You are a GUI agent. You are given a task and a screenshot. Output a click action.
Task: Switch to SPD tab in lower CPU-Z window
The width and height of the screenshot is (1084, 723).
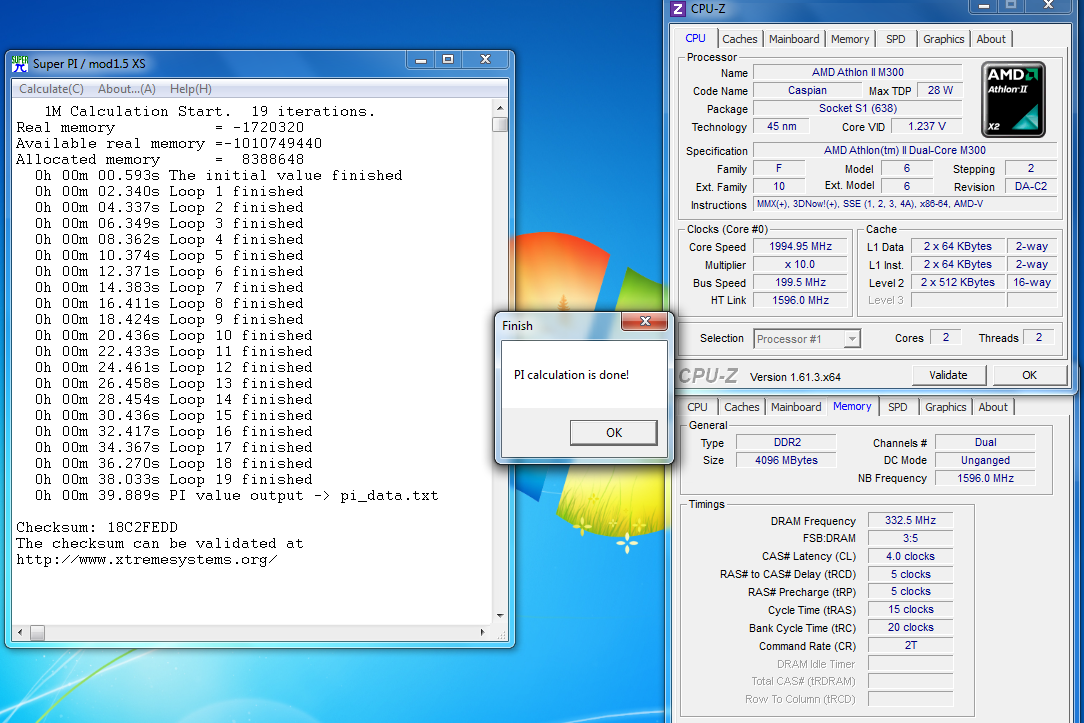(x=897, y=407)
